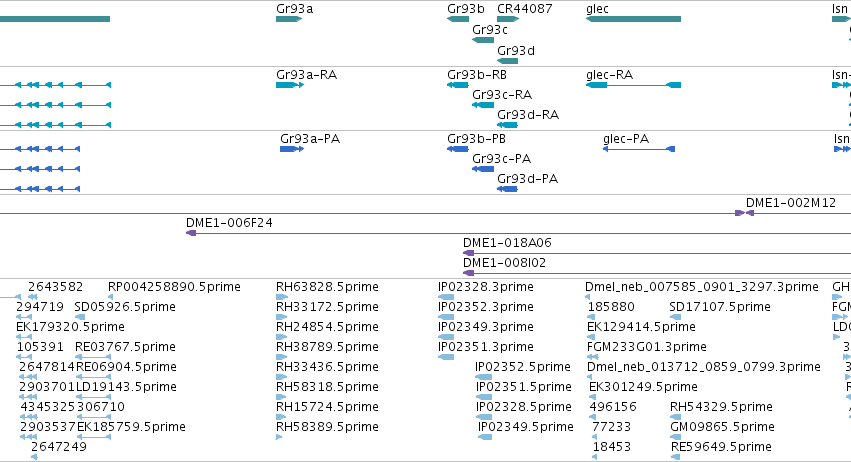Select the glec gene bar
The image size is (851, 462).
(x=633, y=19)
